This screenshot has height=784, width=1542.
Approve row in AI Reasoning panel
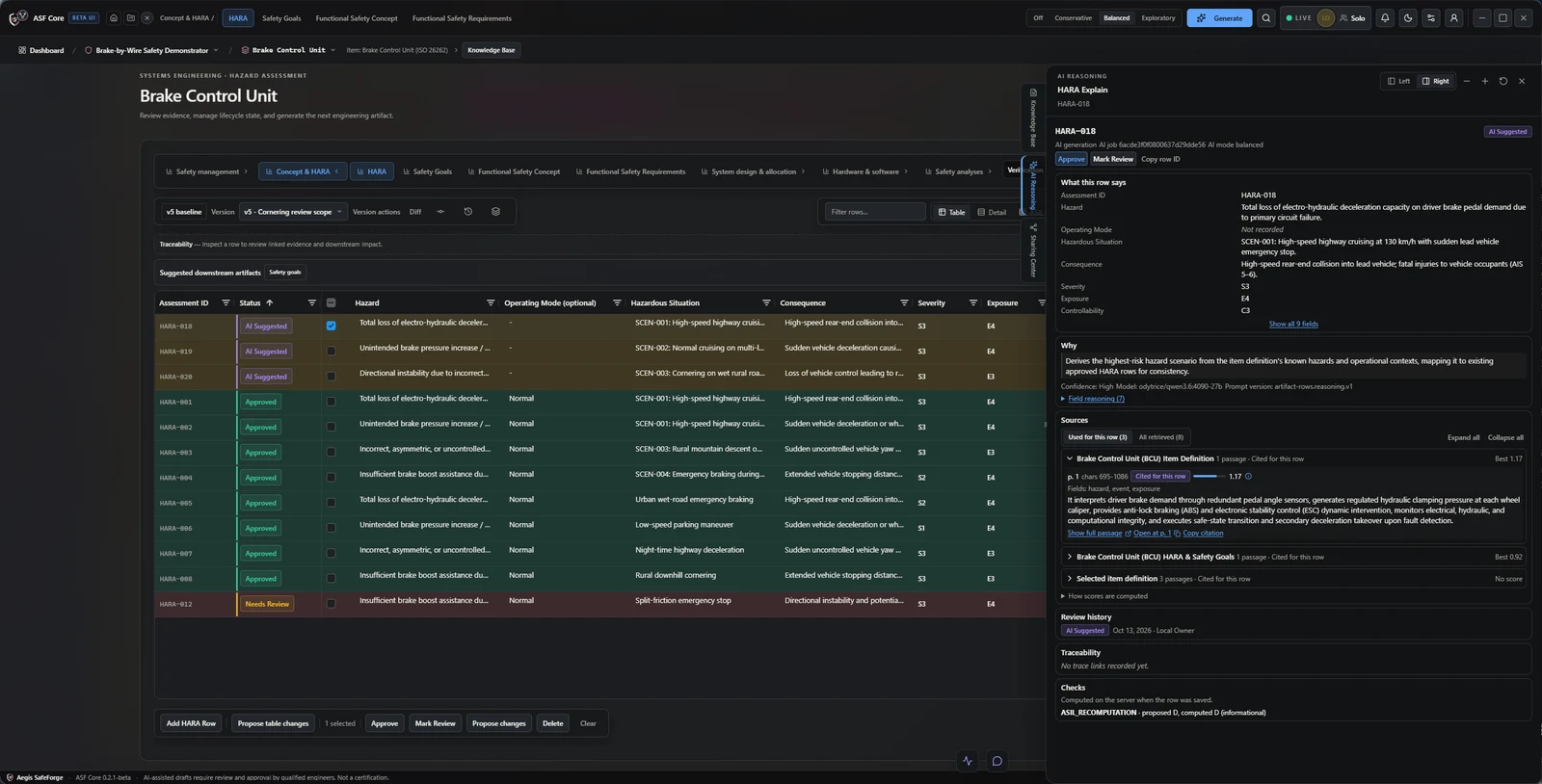tap(1072, 159)
